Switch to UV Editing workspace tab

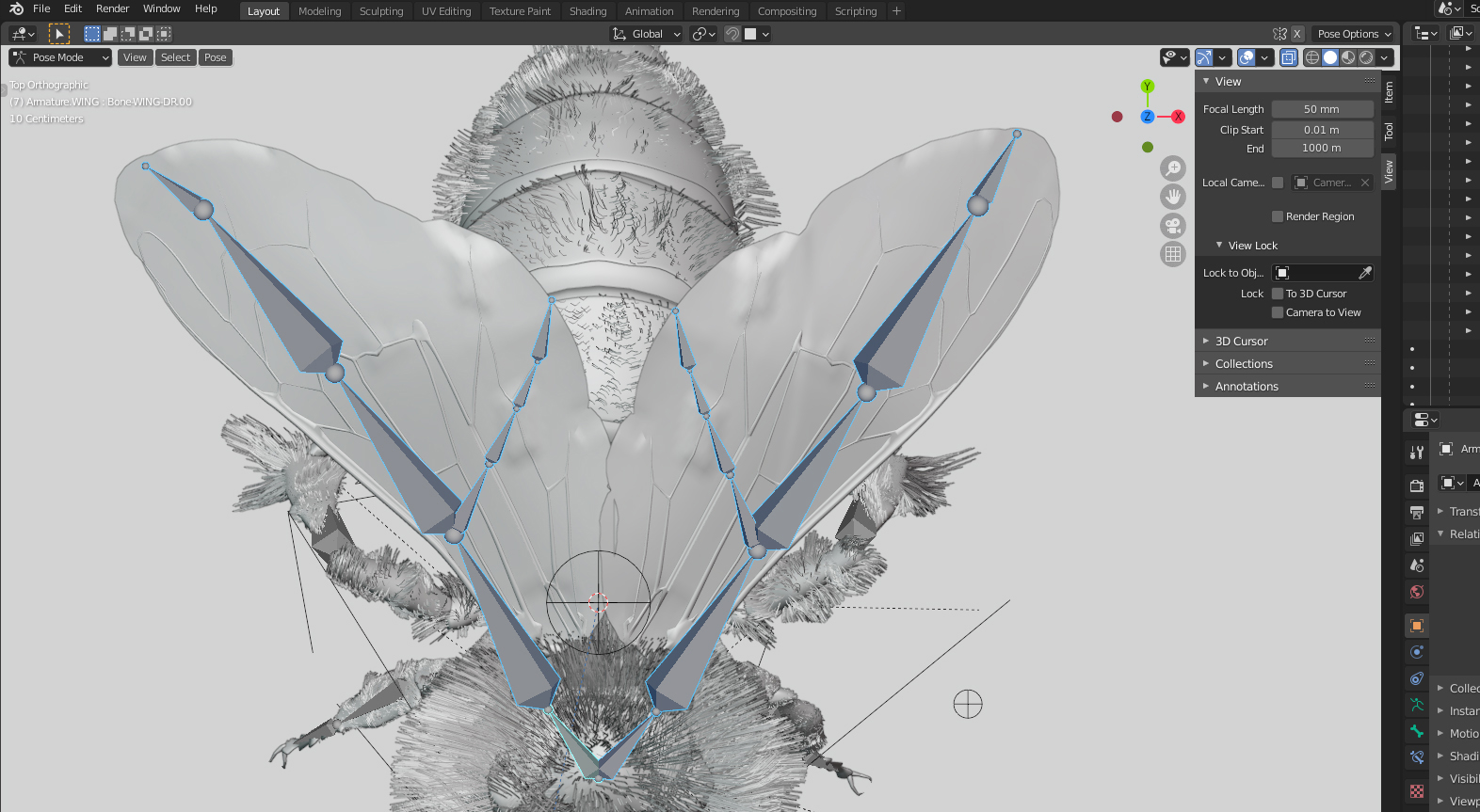point(446,11)
